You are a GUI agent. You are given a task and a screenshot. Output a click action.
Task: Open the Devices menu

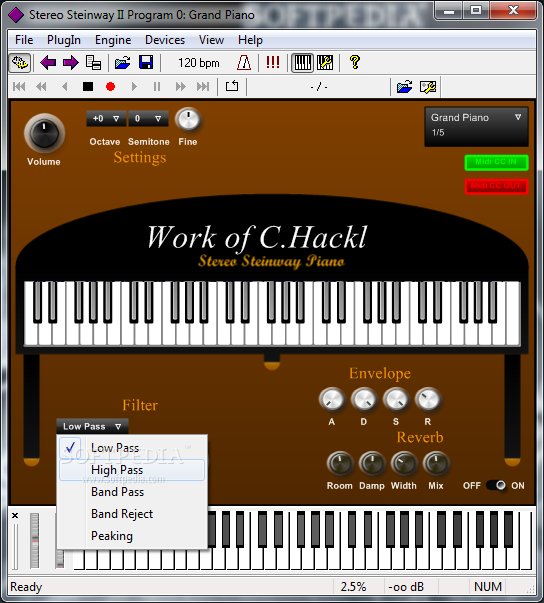165,40
